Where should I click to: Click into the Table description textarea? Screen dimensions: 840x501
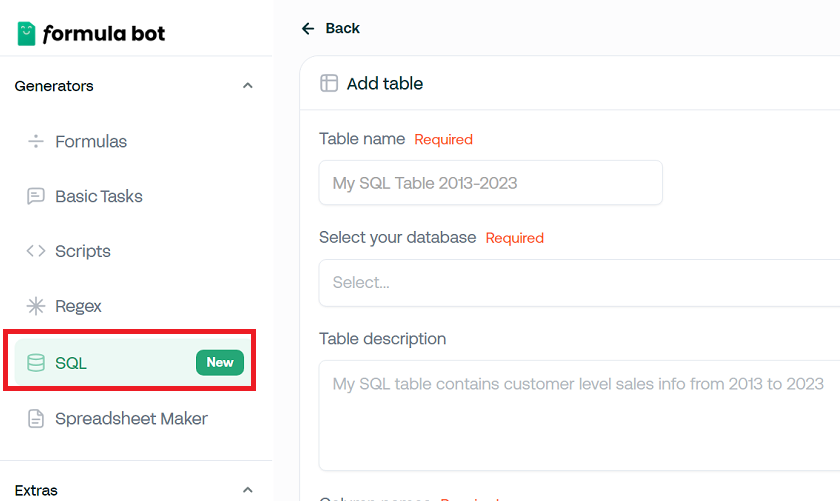[579, 415]
